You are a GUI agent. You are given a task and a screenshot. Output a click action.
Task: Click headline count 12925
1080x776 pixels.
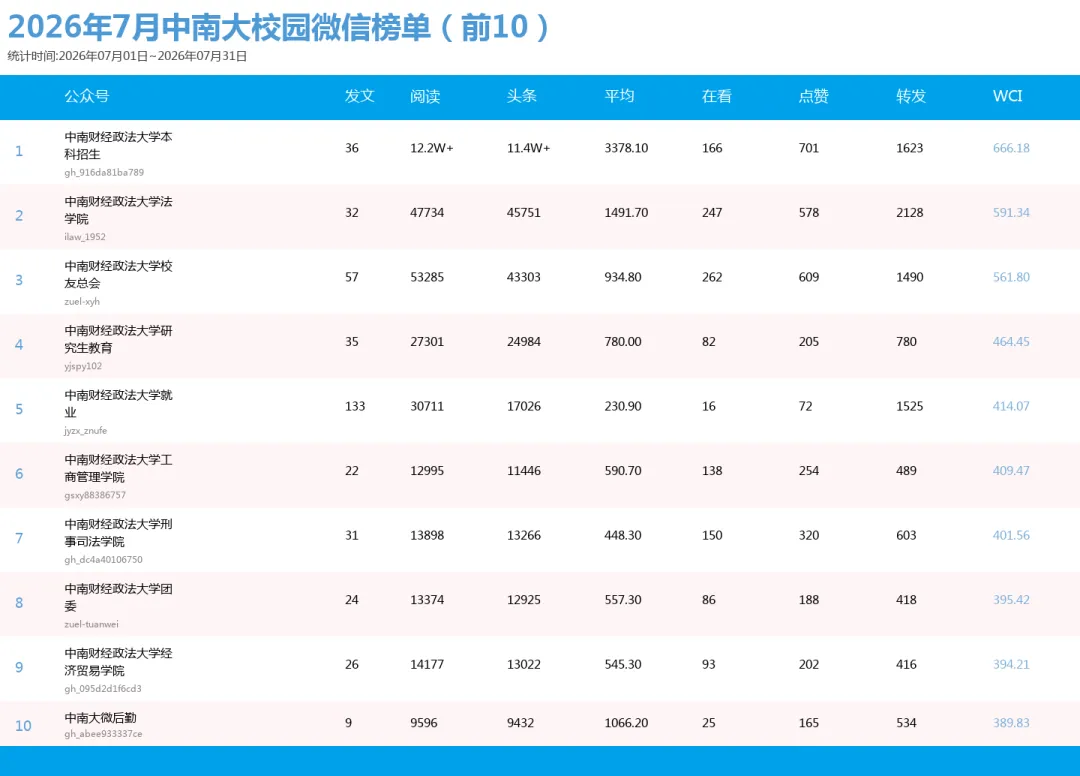point(523,600)
